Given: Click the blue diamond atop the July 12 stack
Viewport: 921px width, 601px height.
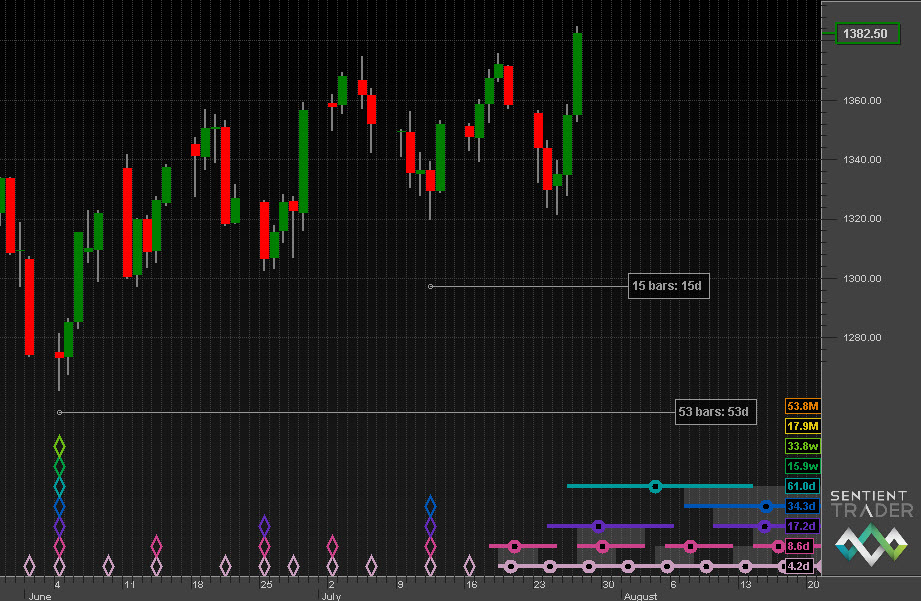Looking at the screenshot, I should 430,505.
